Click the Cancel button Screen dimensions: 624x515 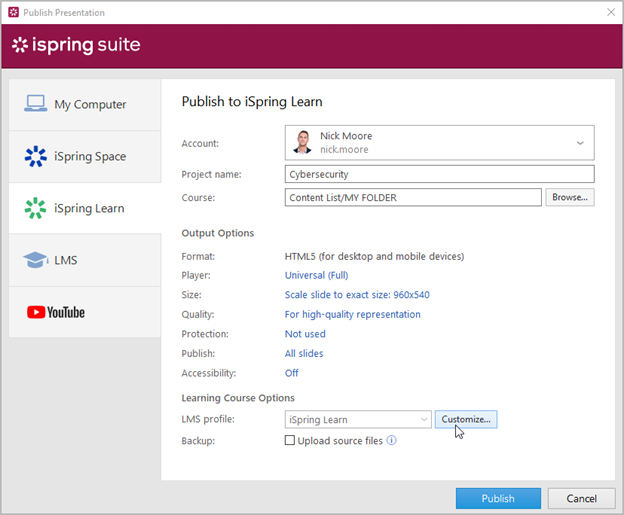(581, 498)
